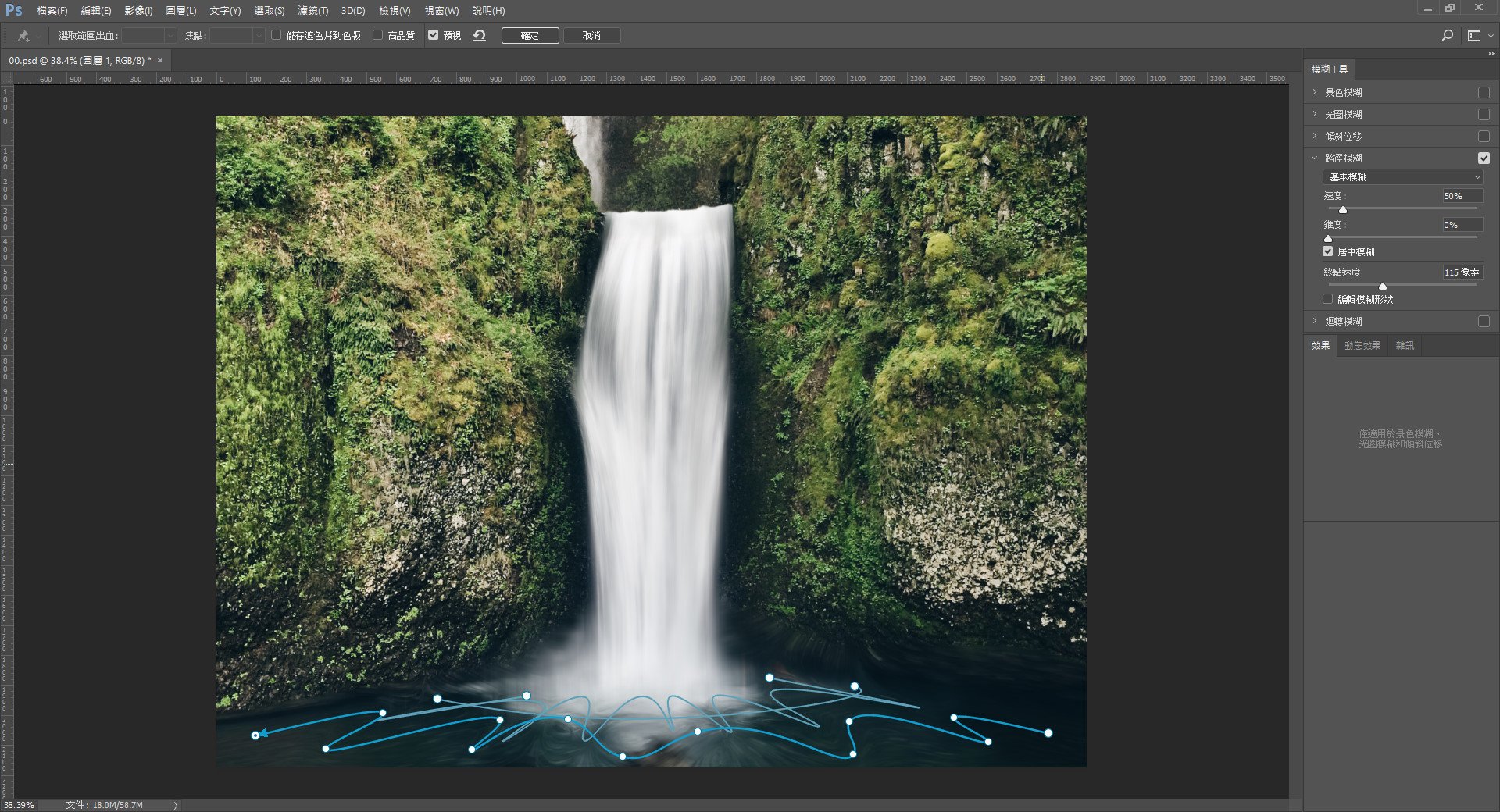Close the 00.psd document tab with its x
This screenshot has height=812, width=1500.
click(x=160, y=60)
